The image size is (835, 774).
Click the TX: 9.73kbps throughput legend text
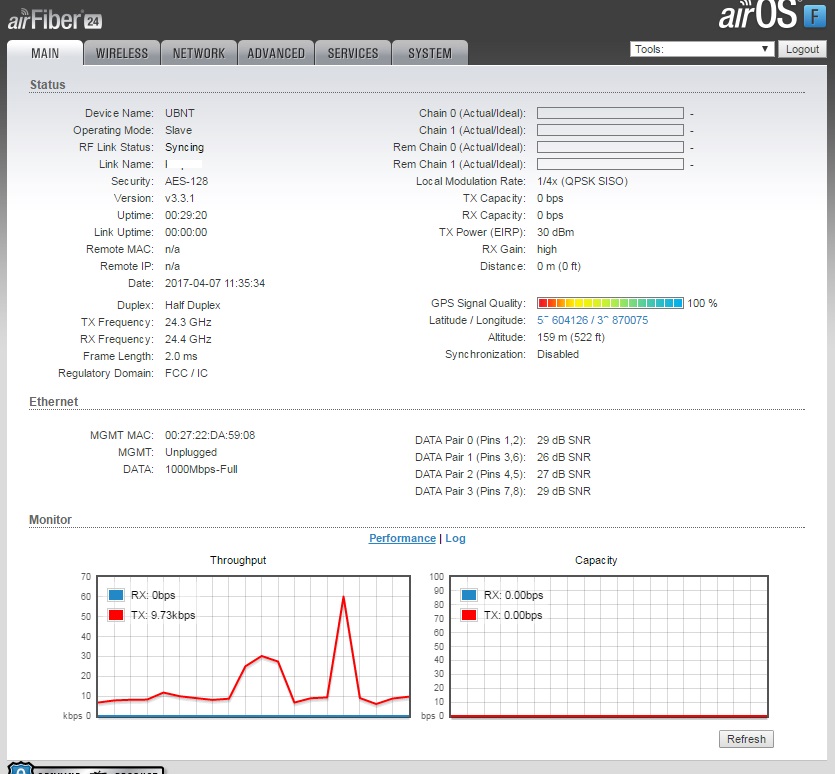point(163,615)
